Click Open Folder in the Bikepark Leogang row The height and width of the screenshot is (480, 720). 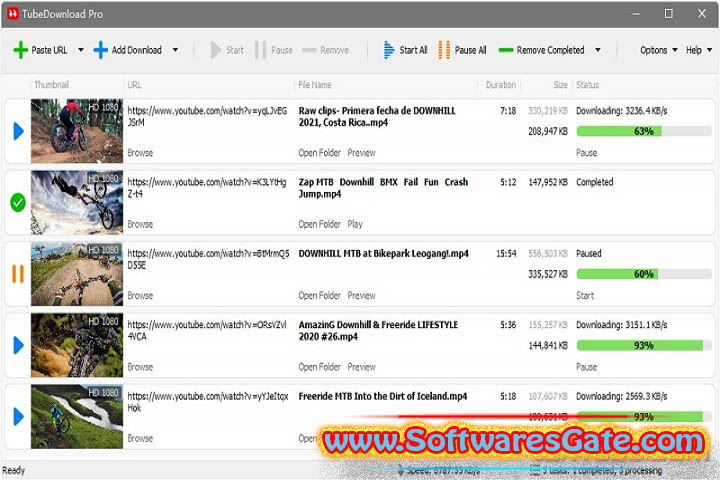point(320,295)
